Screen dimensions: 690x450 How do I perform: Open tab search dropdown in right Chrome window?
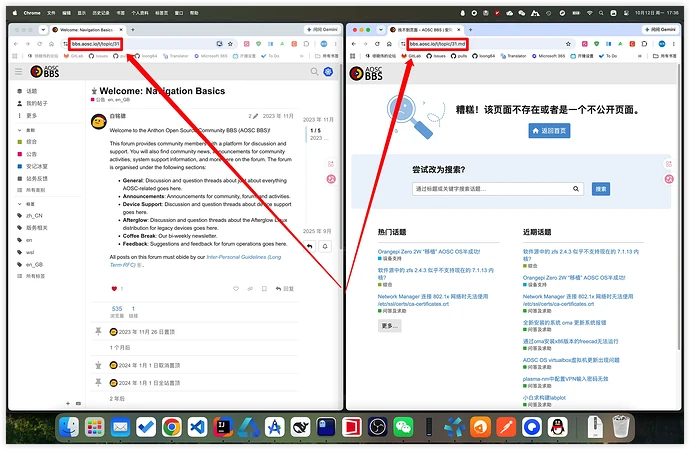click(x=380, y=29)
